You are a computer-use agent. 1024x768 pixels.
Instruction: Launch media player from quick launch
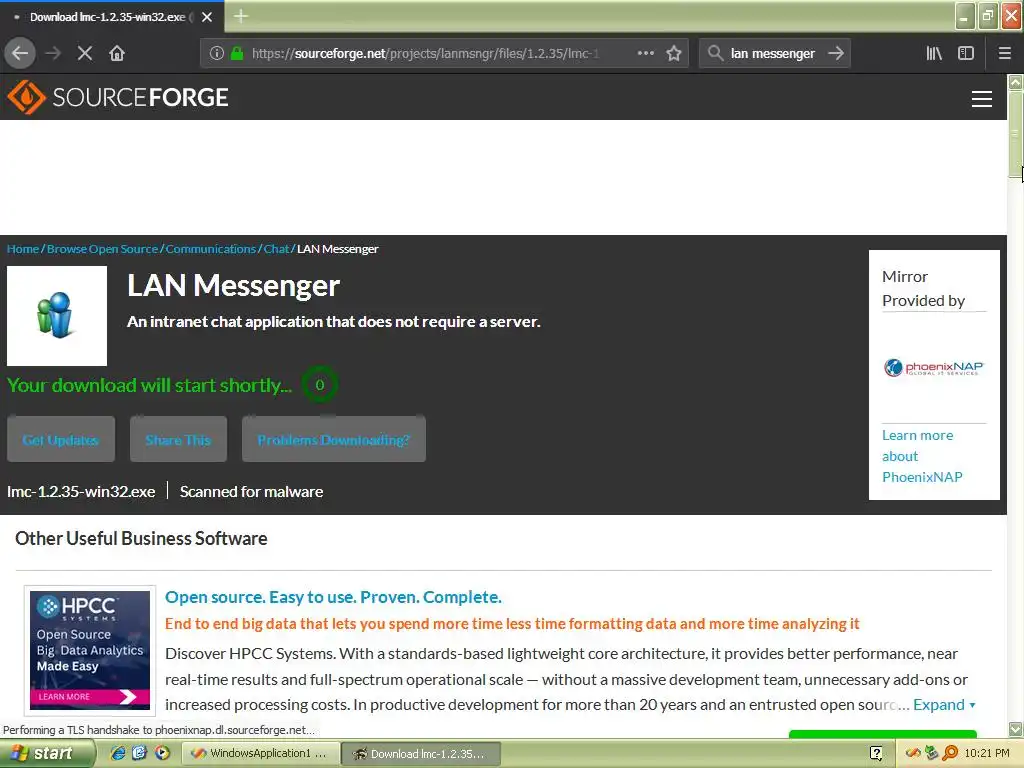pyautogui.click(x=161, y=753)
